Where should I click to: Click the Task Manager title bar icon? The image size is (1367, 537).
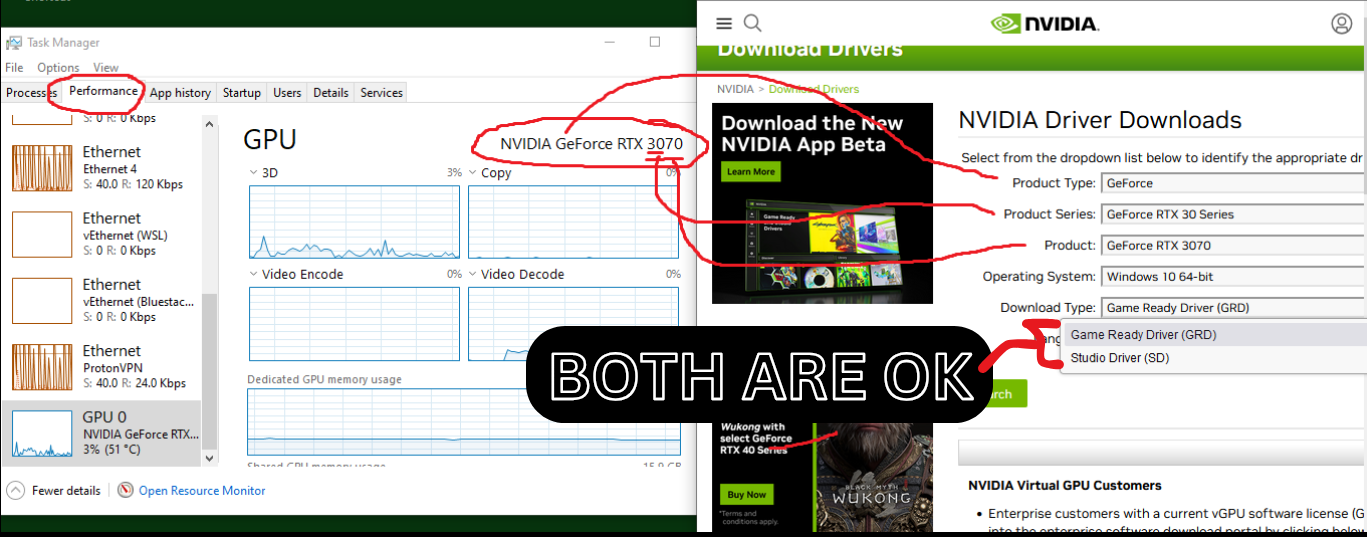tap(14, 43)
